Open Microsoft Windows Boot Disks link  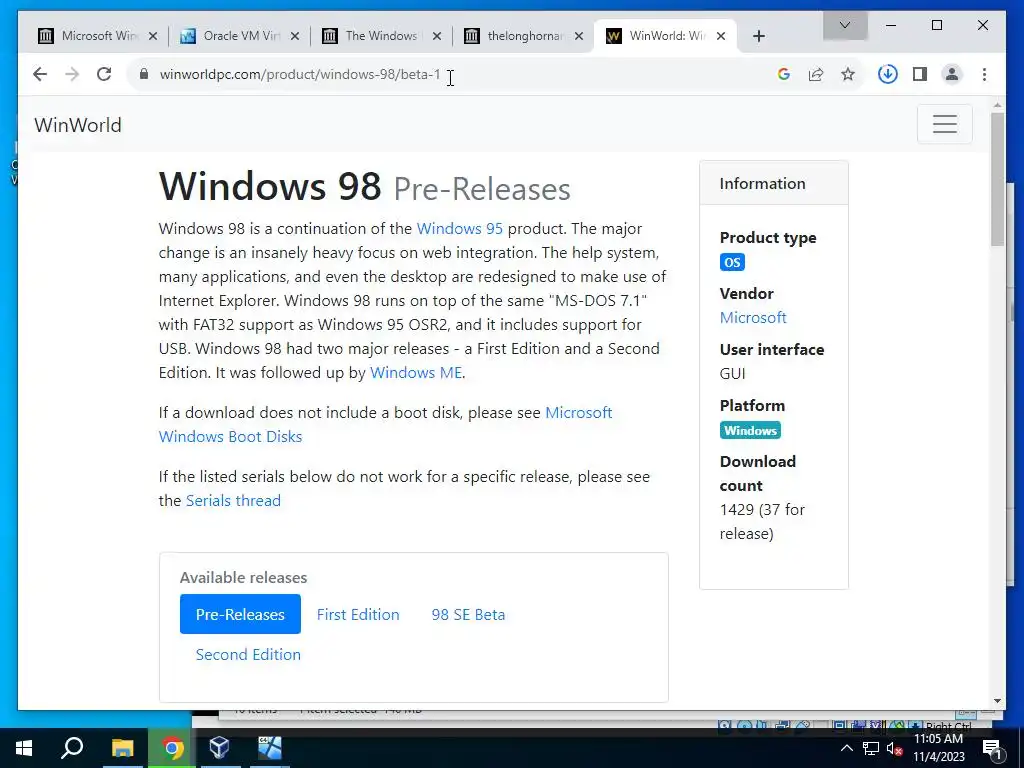(x=385, y=424)
